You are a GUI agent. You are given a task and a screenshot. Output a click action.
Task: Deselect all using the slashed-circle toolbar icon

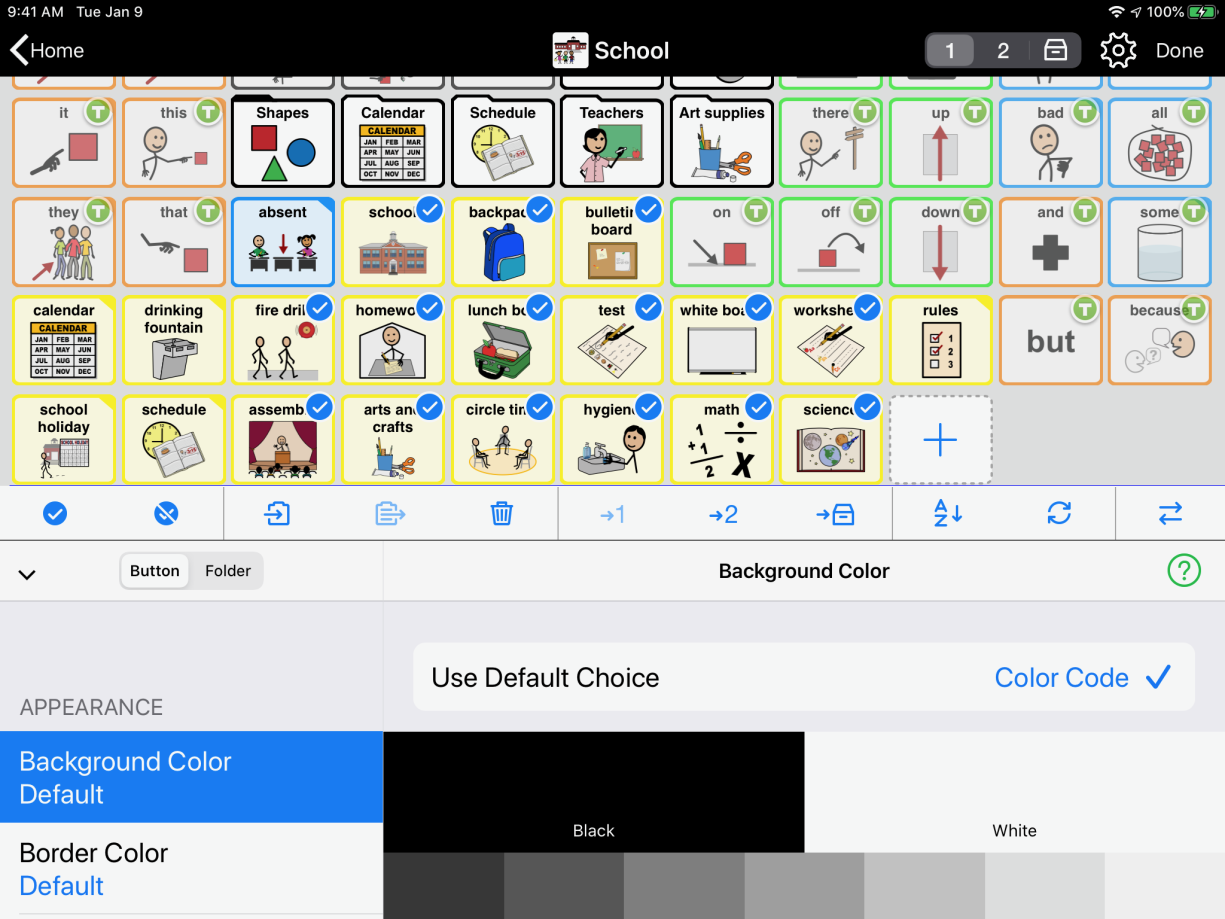pyautogui.click(x=166, y=513)
